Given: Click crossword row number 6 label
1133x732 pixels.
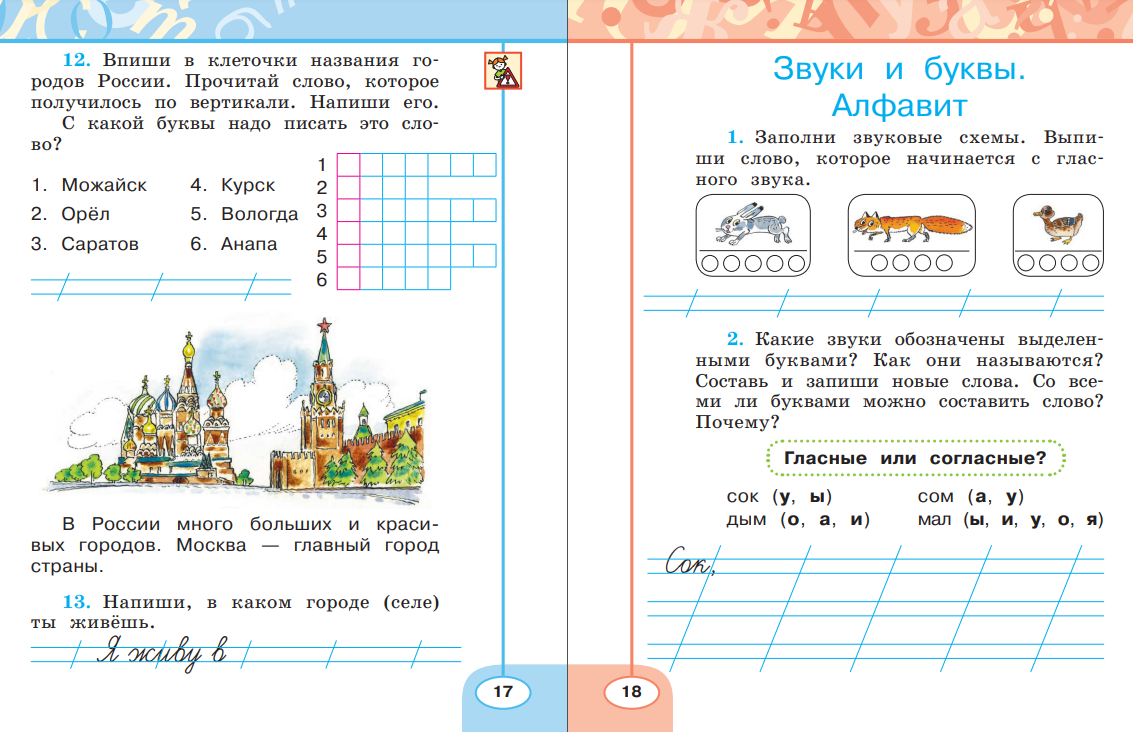Looking at the screenshot, I should 322,280.
